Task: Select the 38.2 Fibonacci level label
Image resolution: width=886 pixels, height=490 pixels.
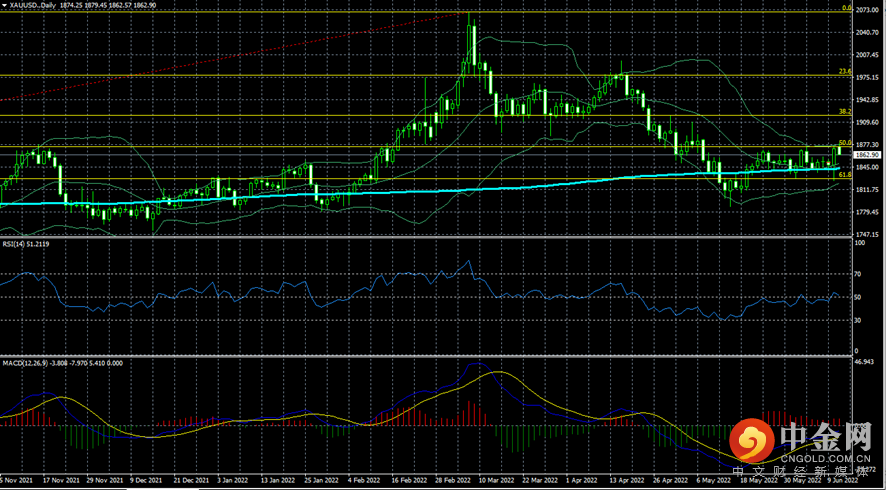Action: pyautogui.click(x=845, y=111)
